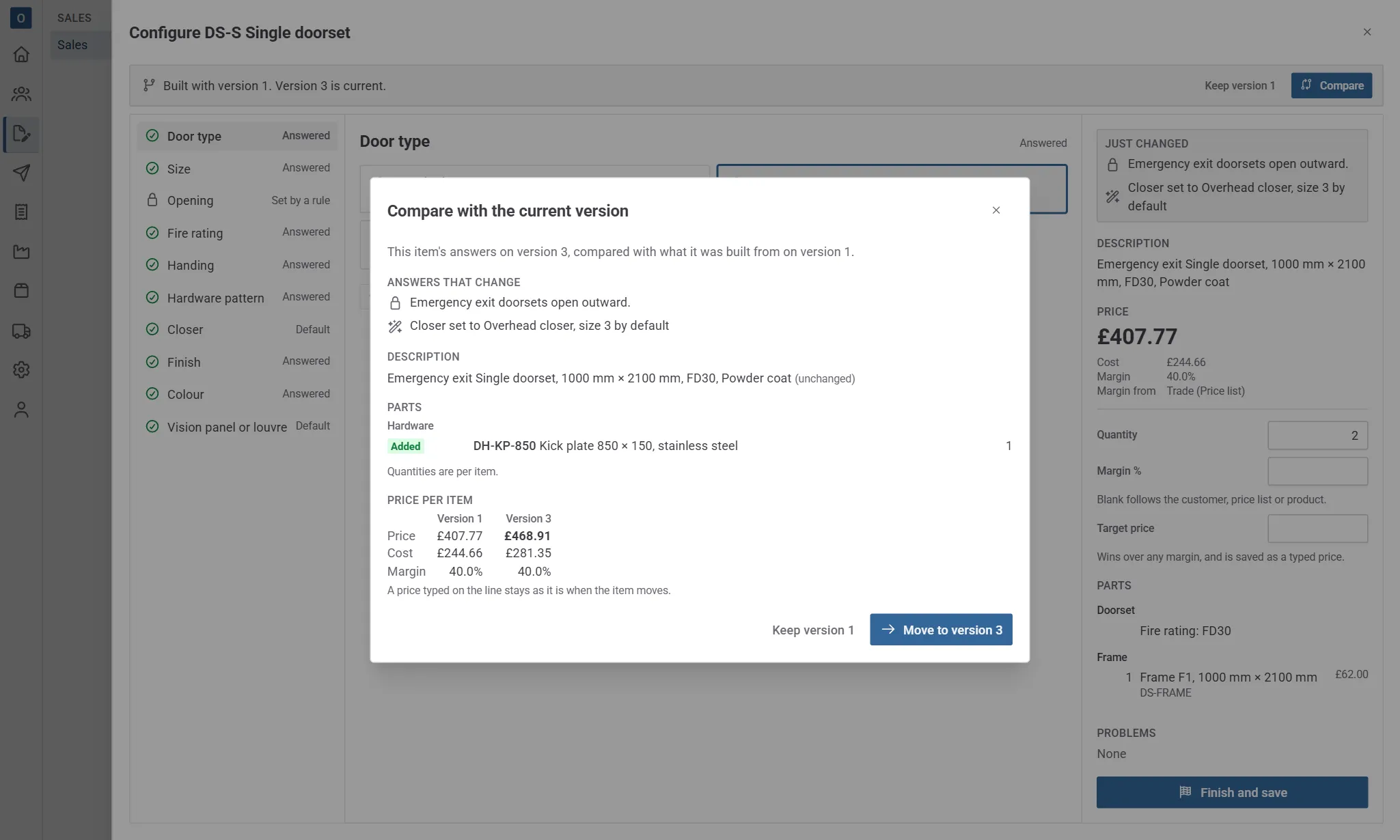Click the Target price input field
The width and height of the screenshot is (1400, 840).
click(1317, 529)
